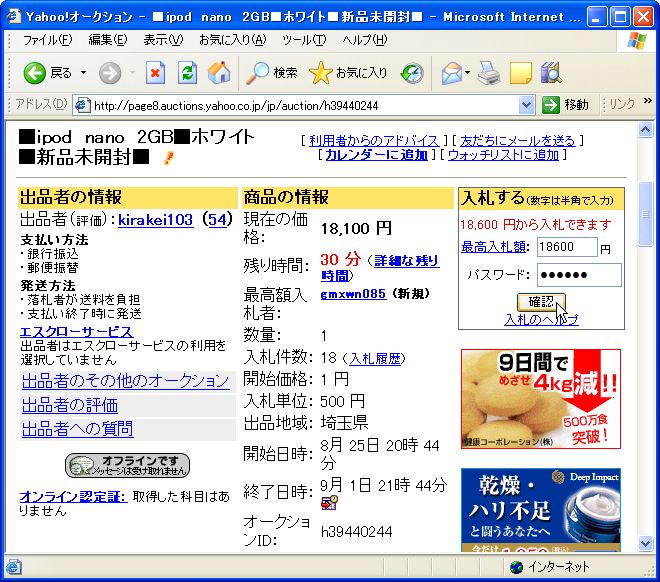
Task: Click the IE page icon in status bar
Action: coord(13,567)
